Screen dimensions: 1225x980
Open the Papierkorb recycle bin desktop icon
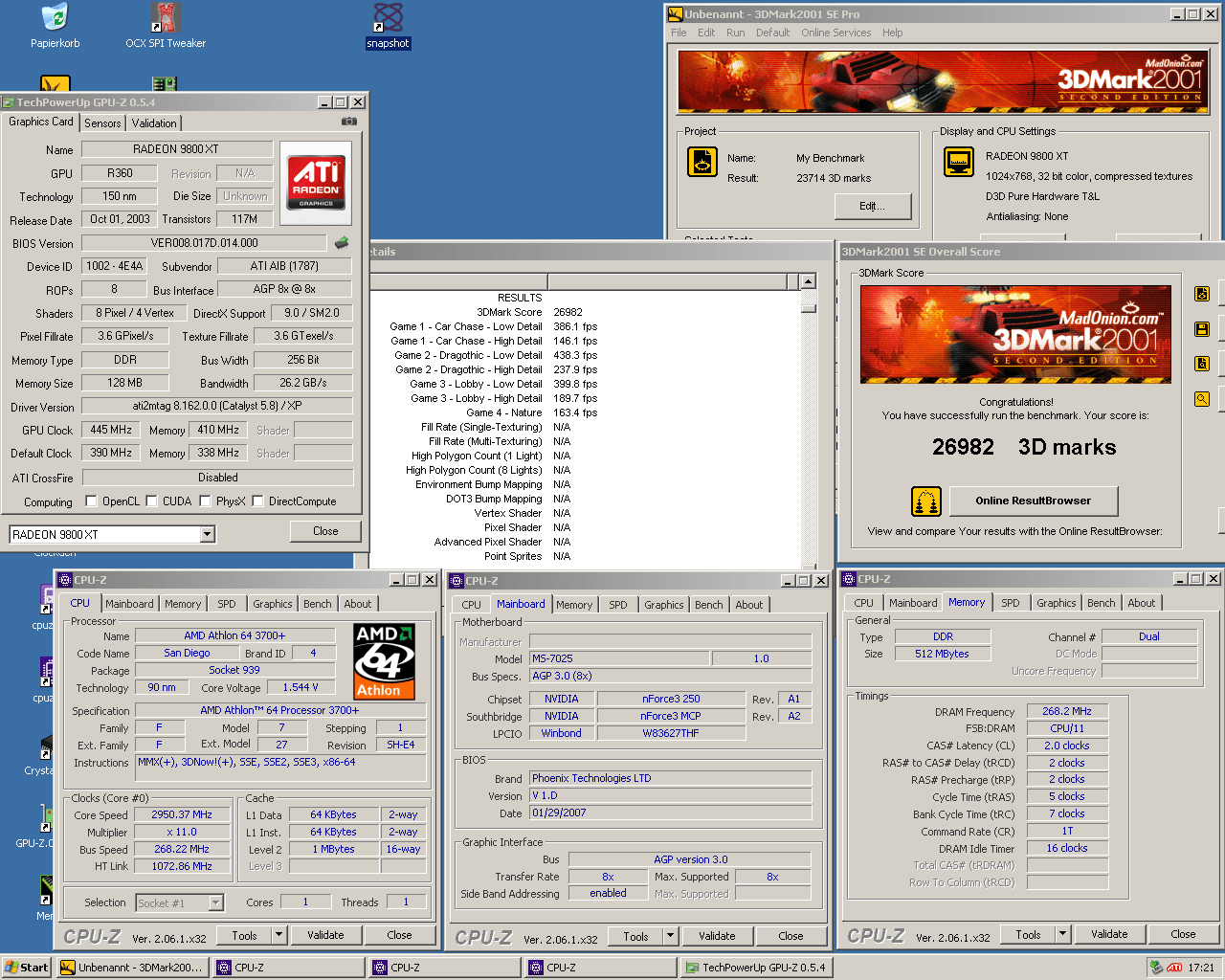tap(55, 17)
